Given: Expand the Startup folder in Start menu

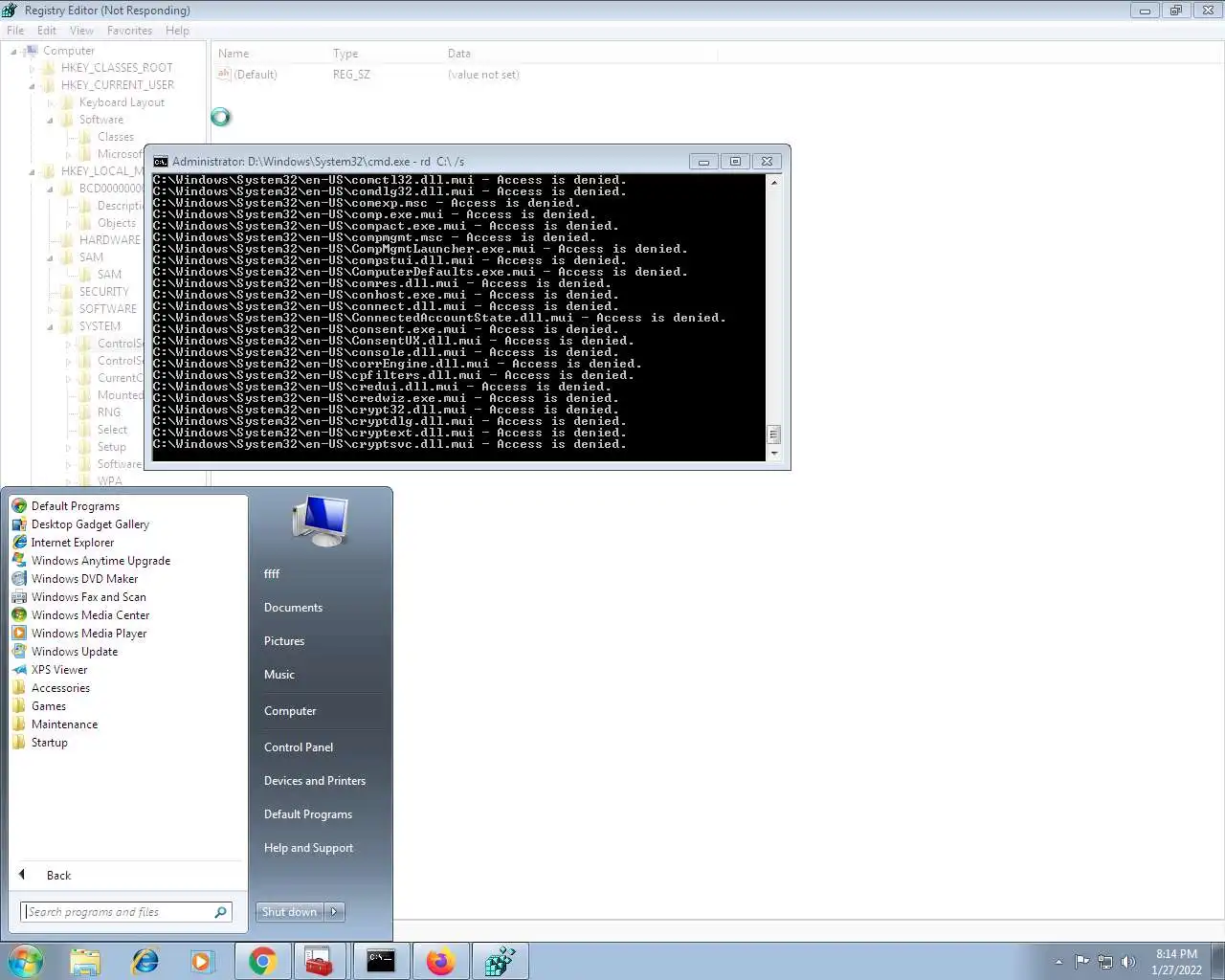Looking at the screenshot, I should [50, 743].
